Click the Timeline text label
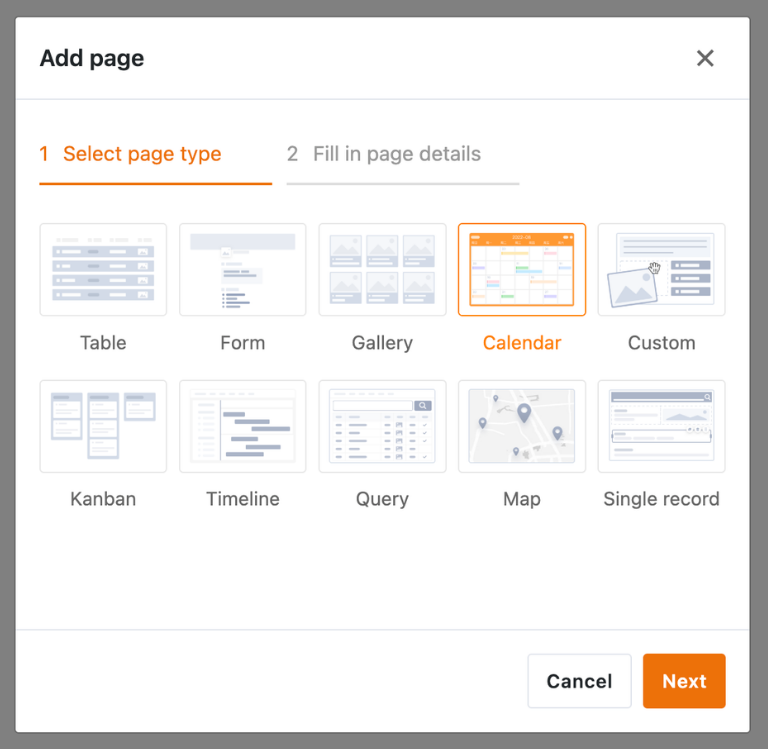Image resolution: width=768 pixels, height=749 pixels. (242, 499)
